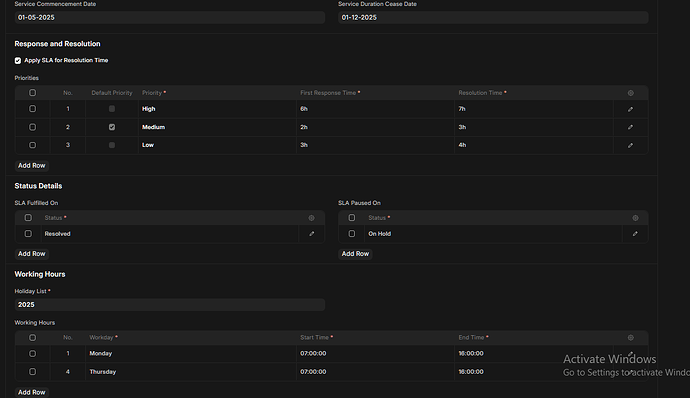Viewport: 690px width, 398px height.
Task: Edit the Low priority row
Action: [630, 145]
